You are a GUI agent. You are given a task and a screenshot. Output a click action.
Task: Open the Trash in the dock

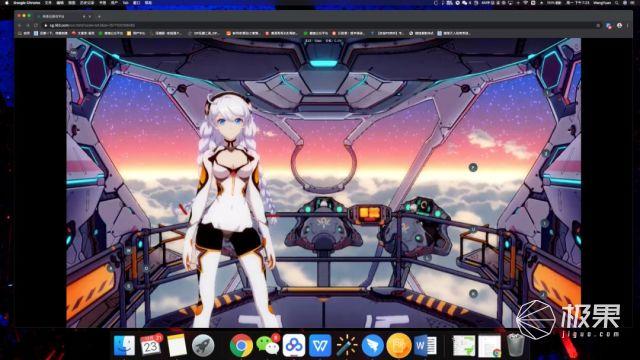coord(516,345)
